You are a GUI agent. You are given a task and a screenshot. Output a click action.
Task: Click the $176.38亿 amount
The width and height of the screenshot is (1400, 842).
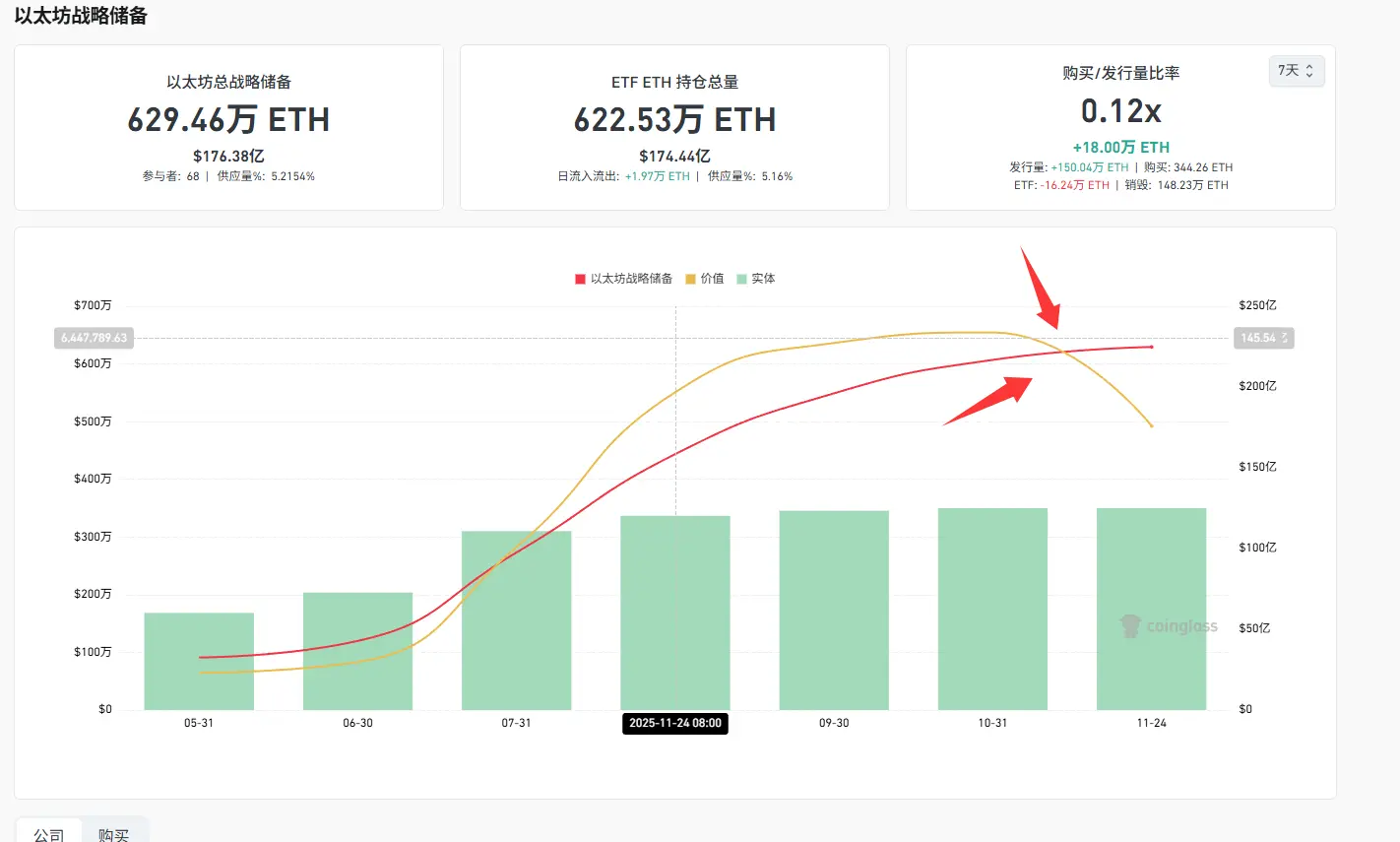click(x=228, y=156)
